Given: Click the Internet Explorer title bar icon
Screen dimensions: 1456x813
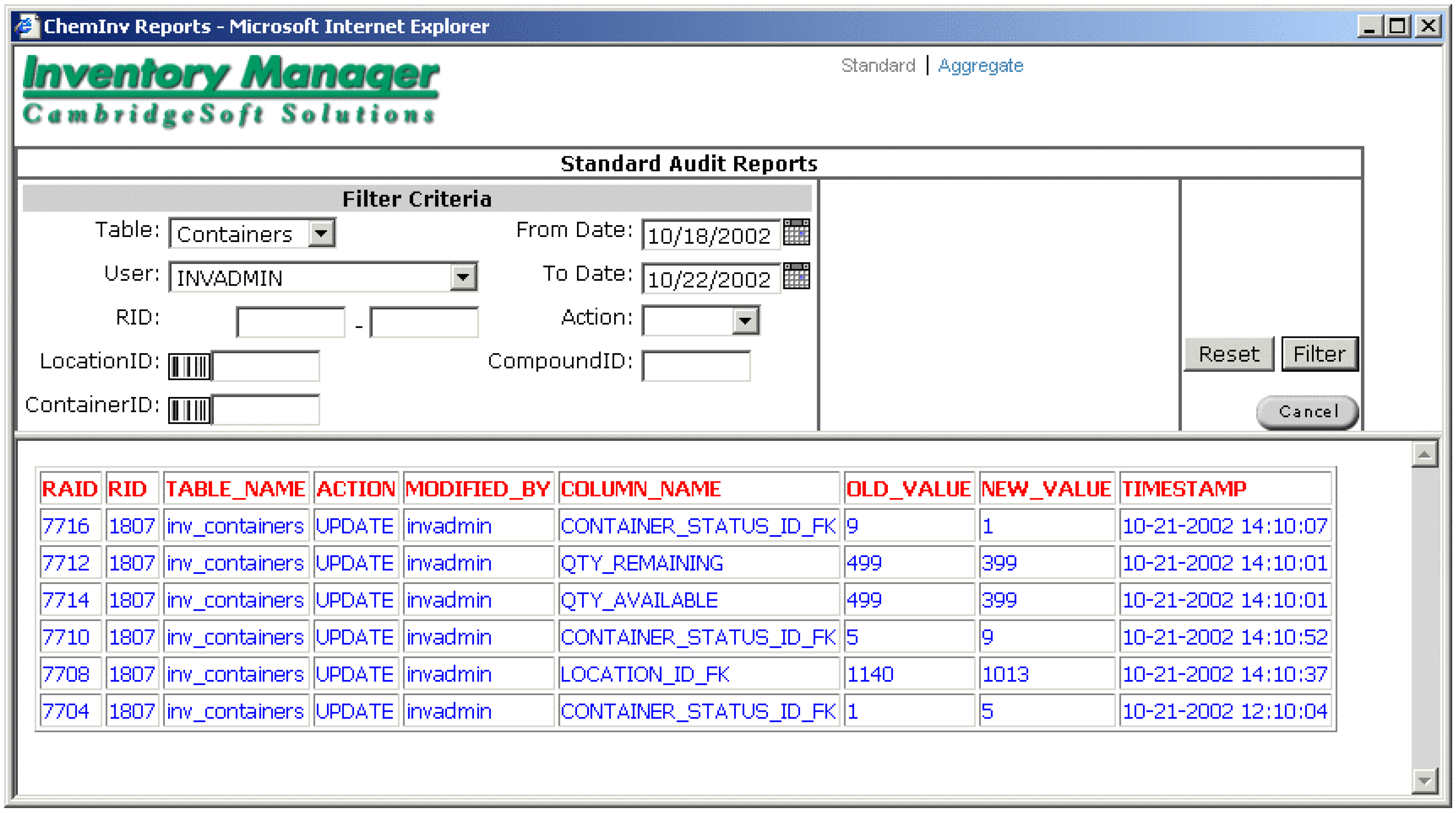Looking at the screenshot, I should [x=27, y=26].
